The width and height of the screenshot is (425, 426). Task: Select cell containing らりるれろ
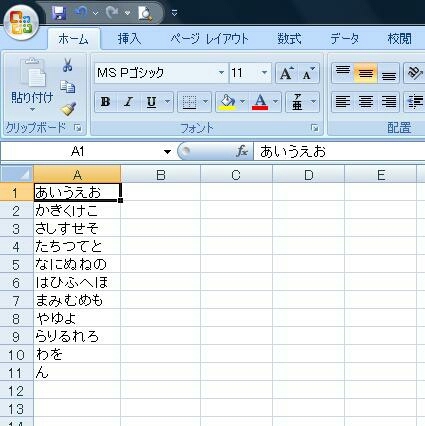[x=77, y=336]
